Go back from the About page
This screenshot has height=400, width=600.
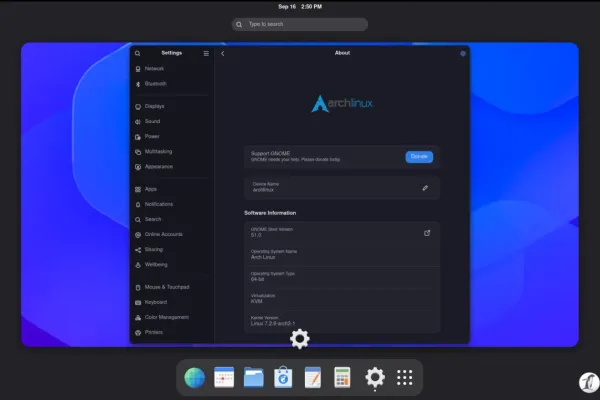[223, 54]
